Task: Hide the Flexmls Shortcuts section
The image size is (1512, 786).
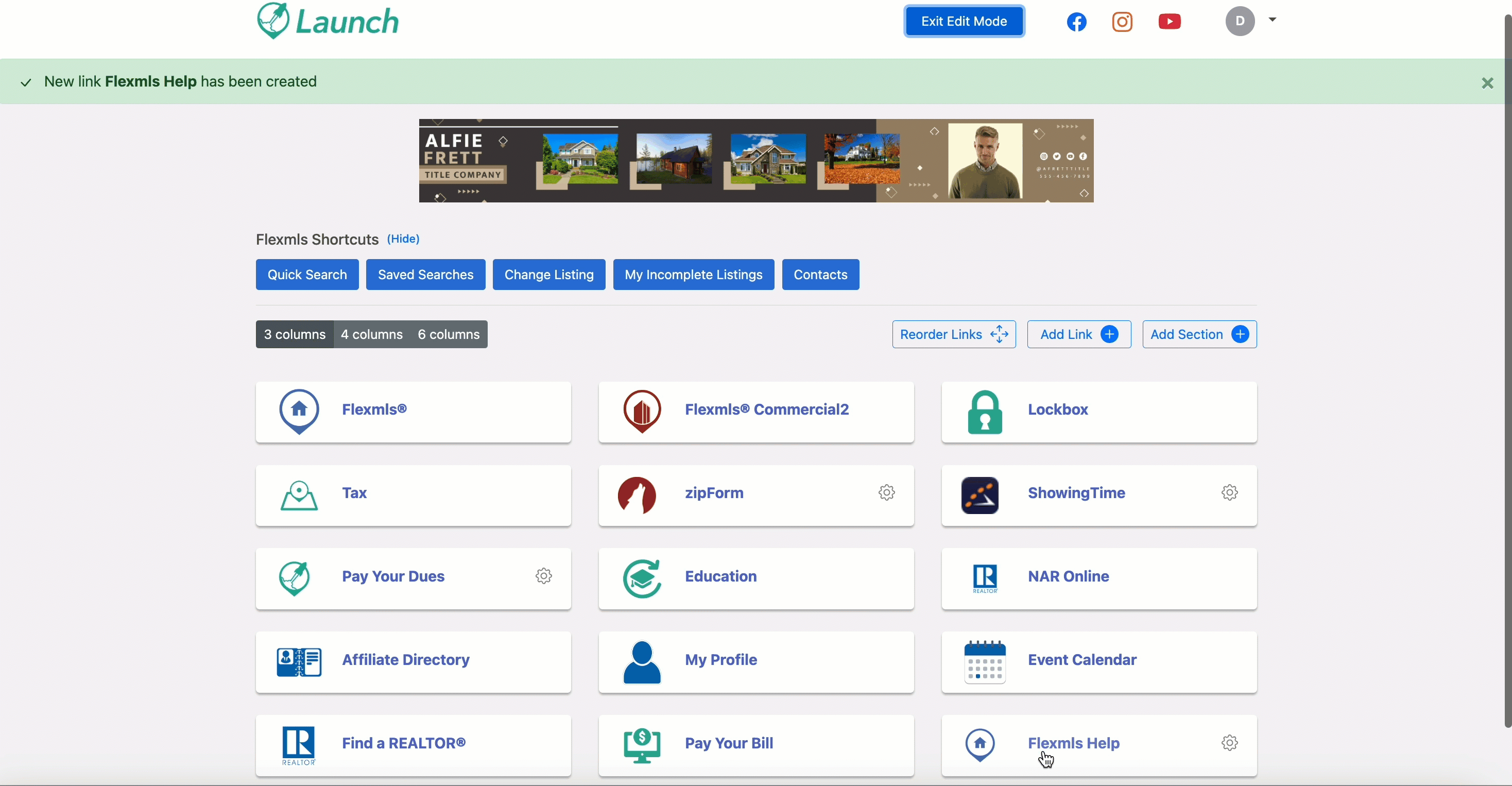Action: [x=403, y=238]
